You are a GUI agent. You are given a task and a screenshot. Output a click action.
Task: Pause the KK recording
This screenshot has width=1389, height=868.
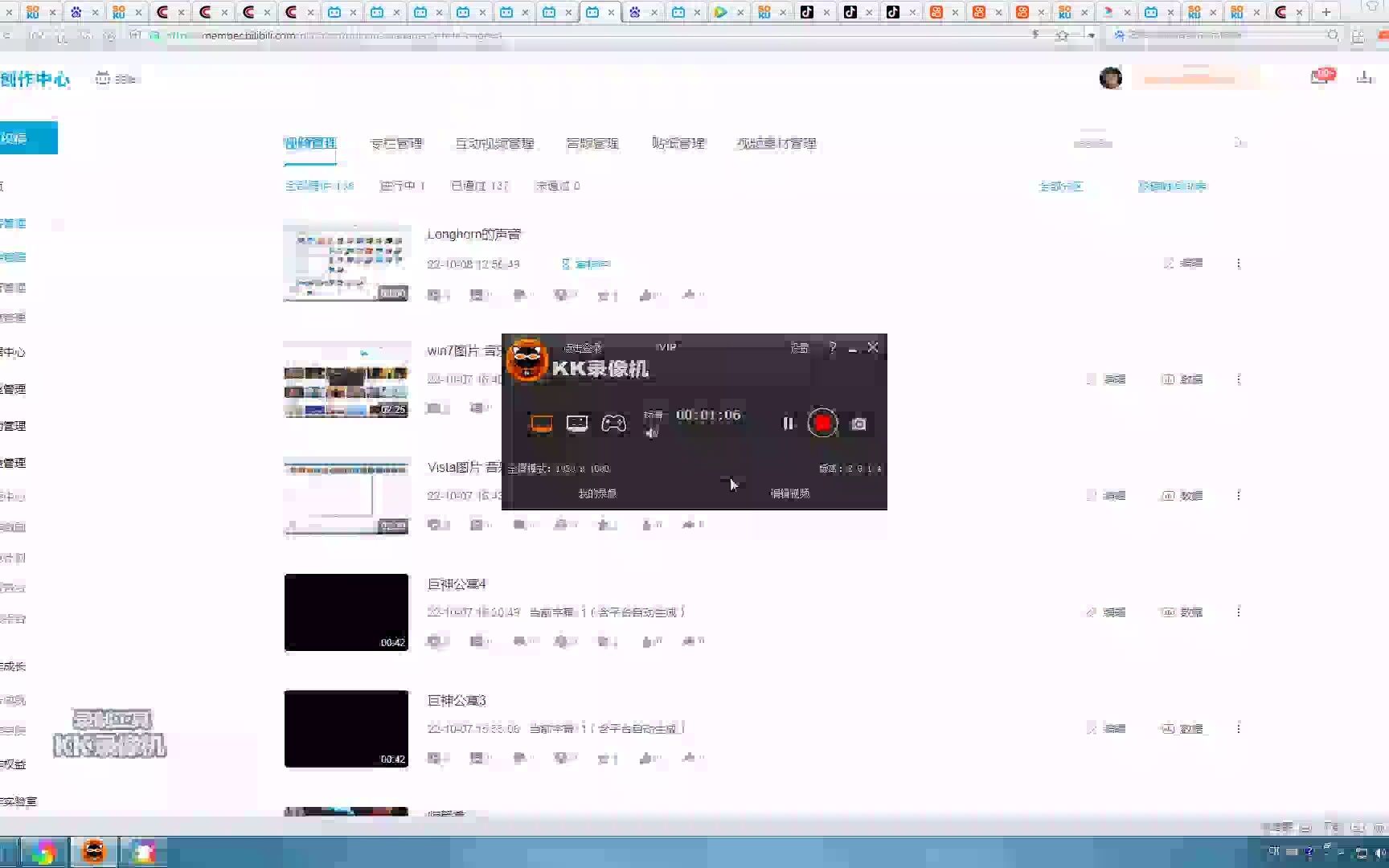click(788, 423)
